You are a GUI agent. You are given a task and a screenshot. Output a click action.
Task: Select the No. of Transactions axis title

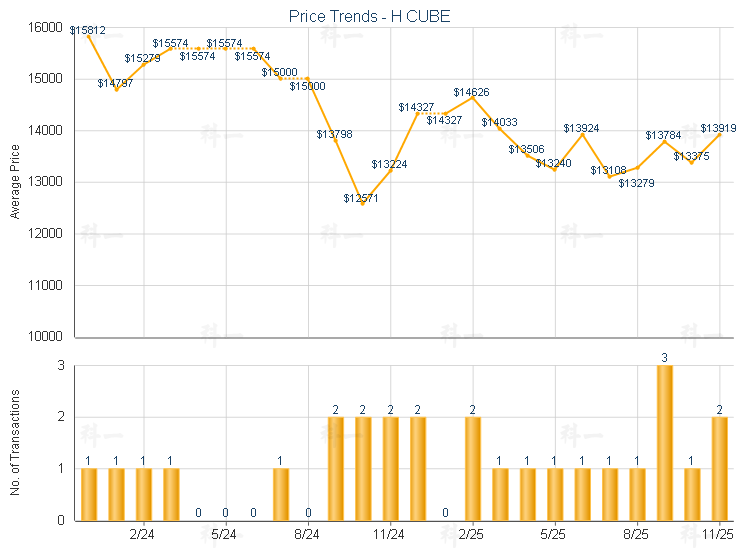15,443
